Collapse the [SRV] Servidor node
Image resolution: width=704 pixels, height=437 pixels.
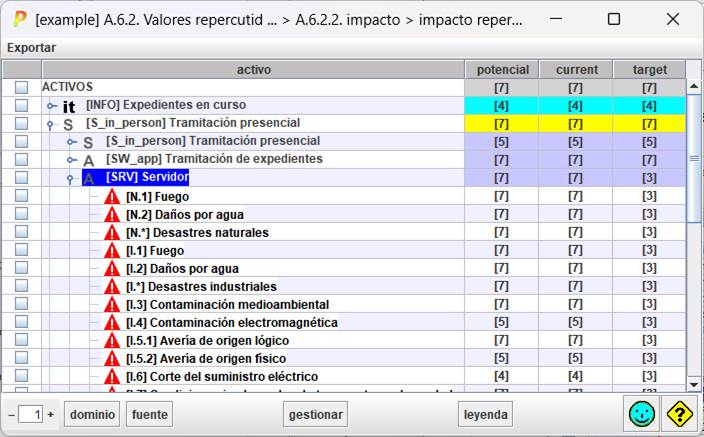[x=70, y=179]
